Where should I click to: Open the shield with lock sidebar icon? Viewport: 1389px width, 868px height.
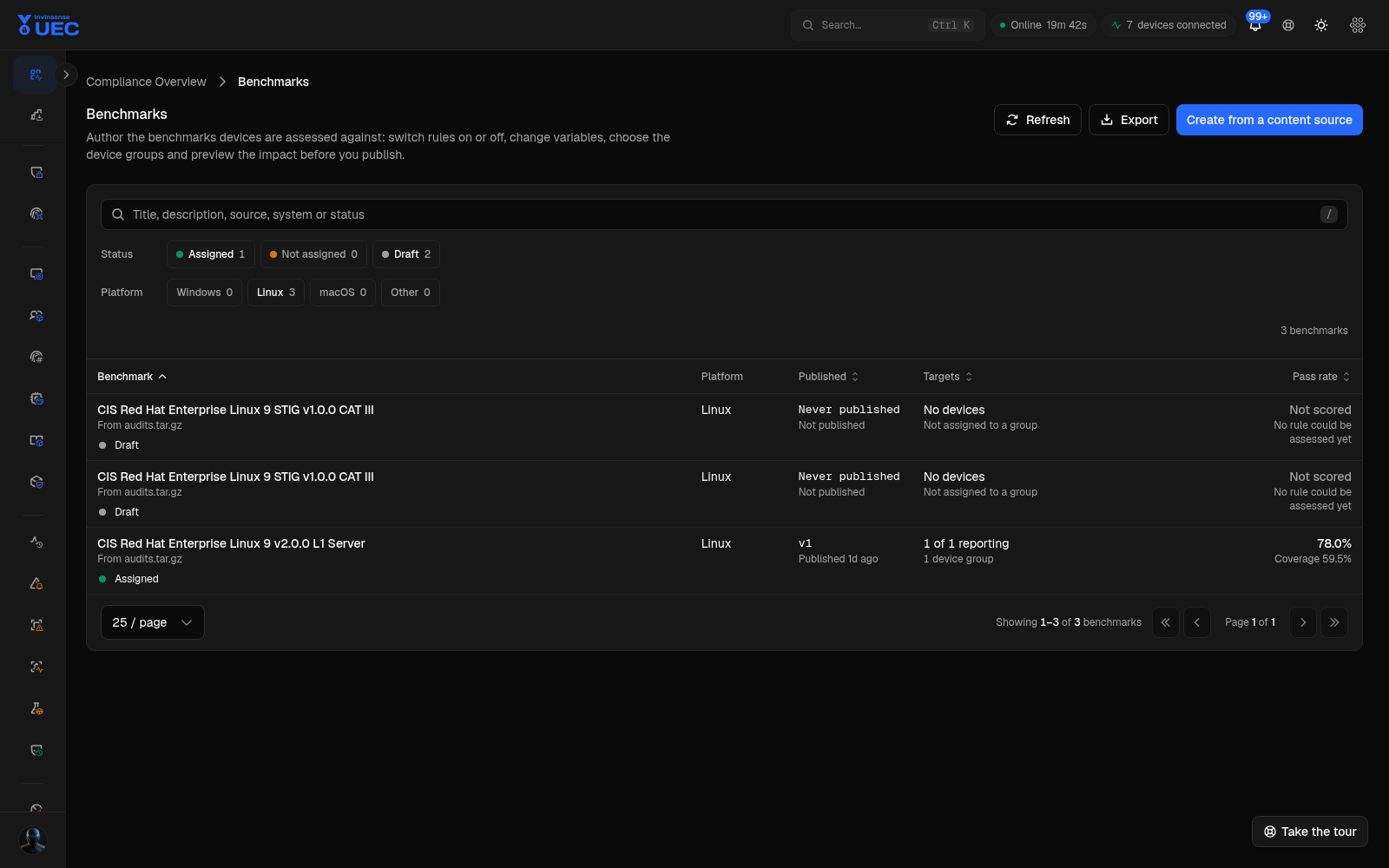[x=36, y=173]
